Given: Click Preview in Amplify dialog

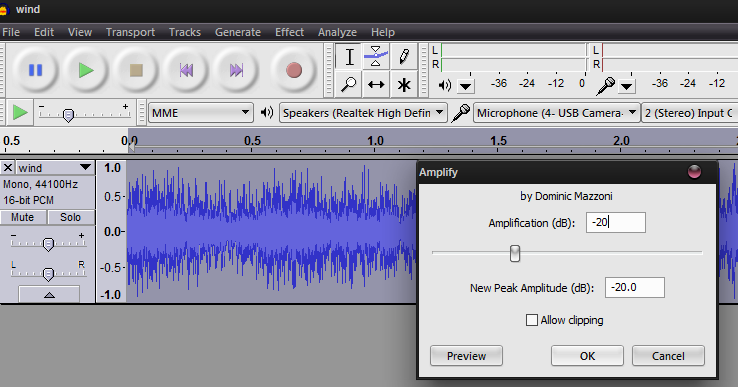Looking at the screenshot, I should 466,356.
